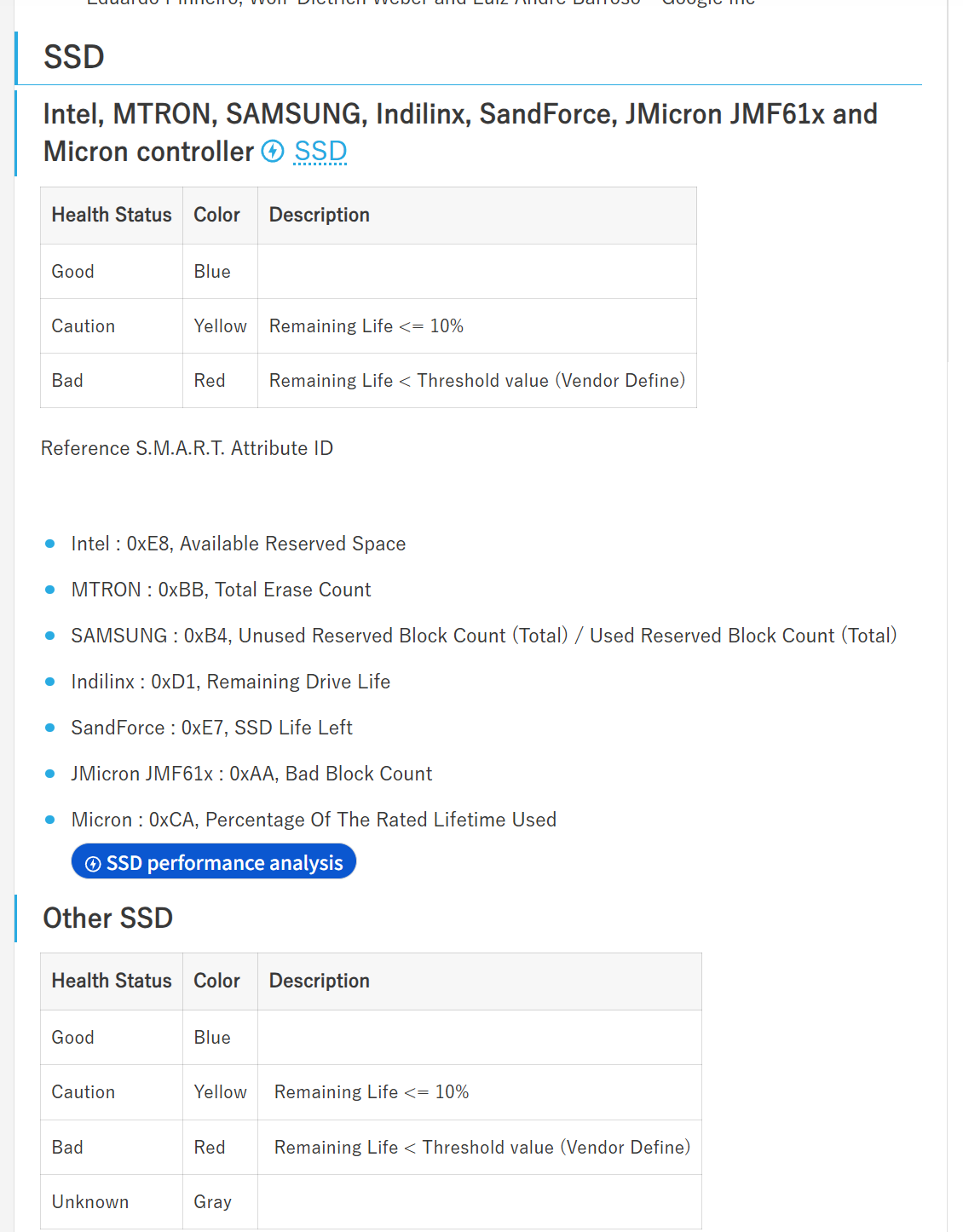
Task: Click "Health Status" header in the controller table
Action: [x=112, y=216]
